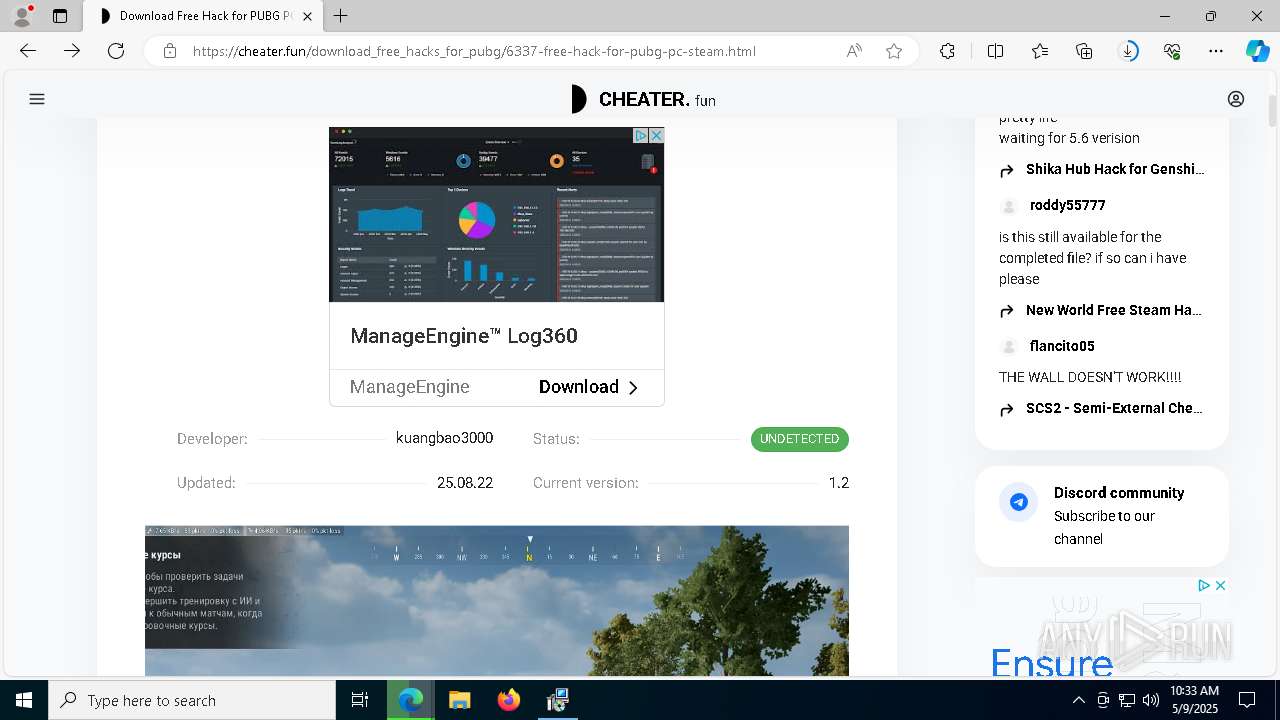Open the favorites list
The image size is (1280, 720).
click(x=1040, y=51)
